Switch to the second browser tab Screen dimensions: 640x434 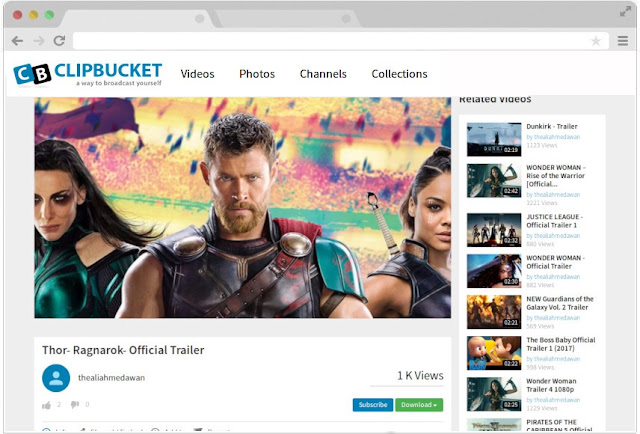286,19
